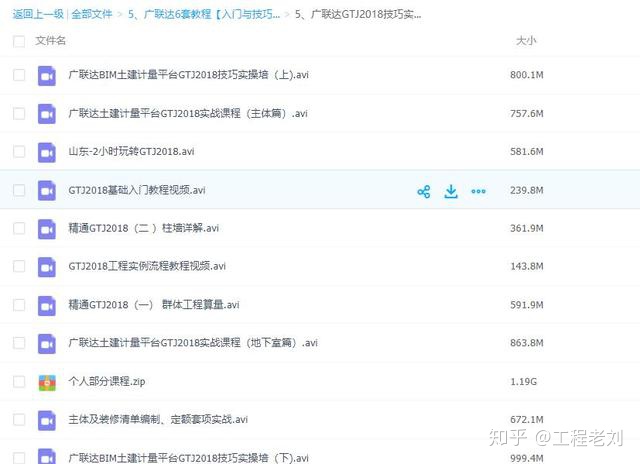The image size is (640, 464).
Task: Click video icon for GTJ2018实战课程（地下室篇）.avi
Action: click(x=47, y=344)
